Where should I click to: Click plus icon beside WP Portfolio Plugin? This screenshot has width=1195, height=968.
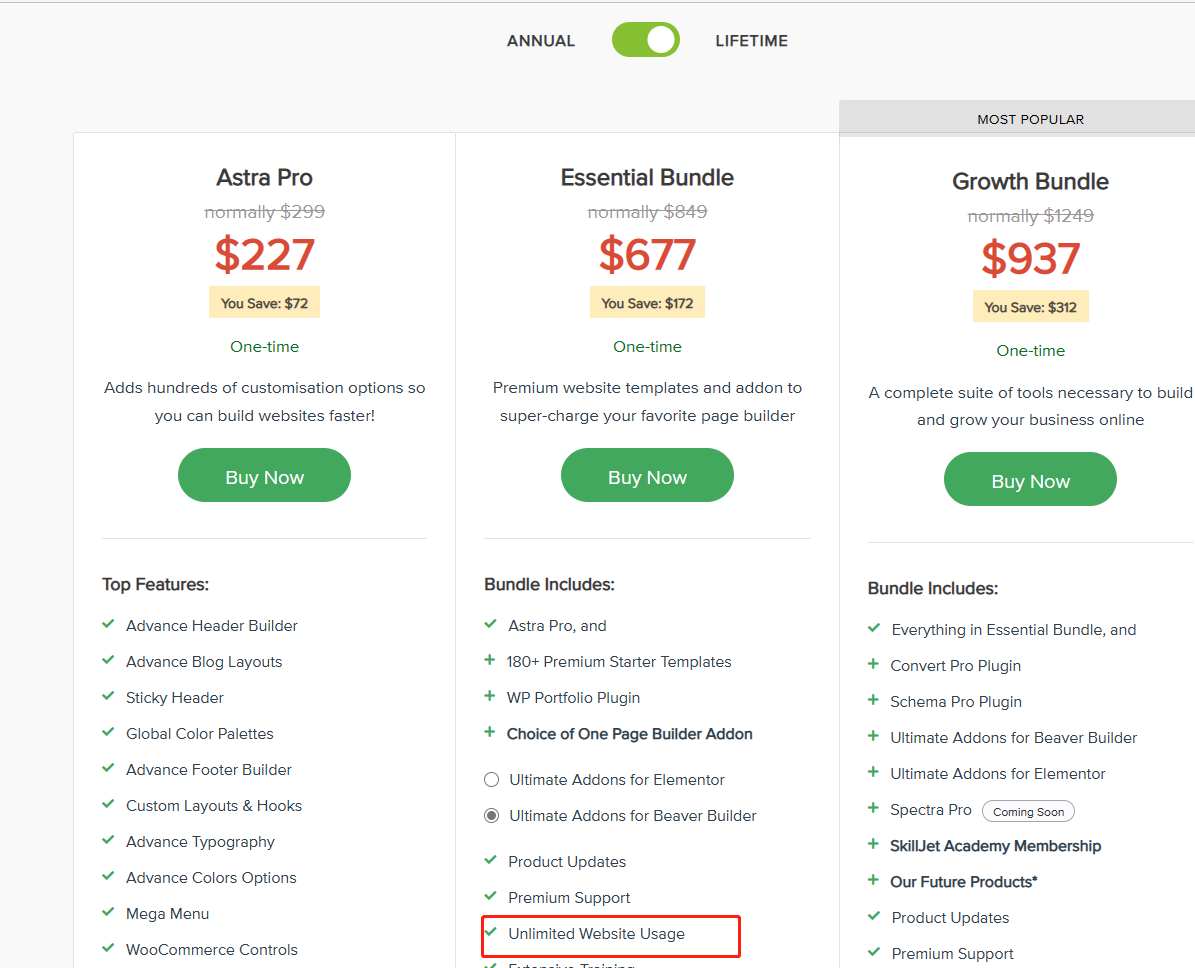click(490, 696)
